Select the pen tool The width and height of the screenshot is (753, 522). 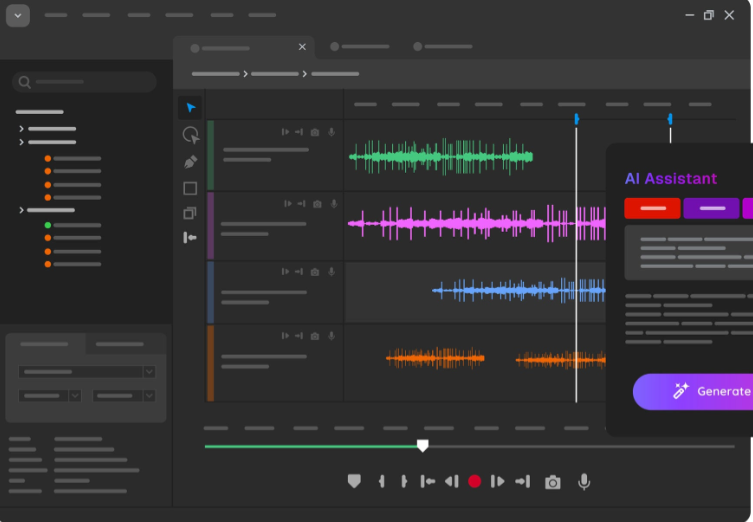[x=190, y=162]
